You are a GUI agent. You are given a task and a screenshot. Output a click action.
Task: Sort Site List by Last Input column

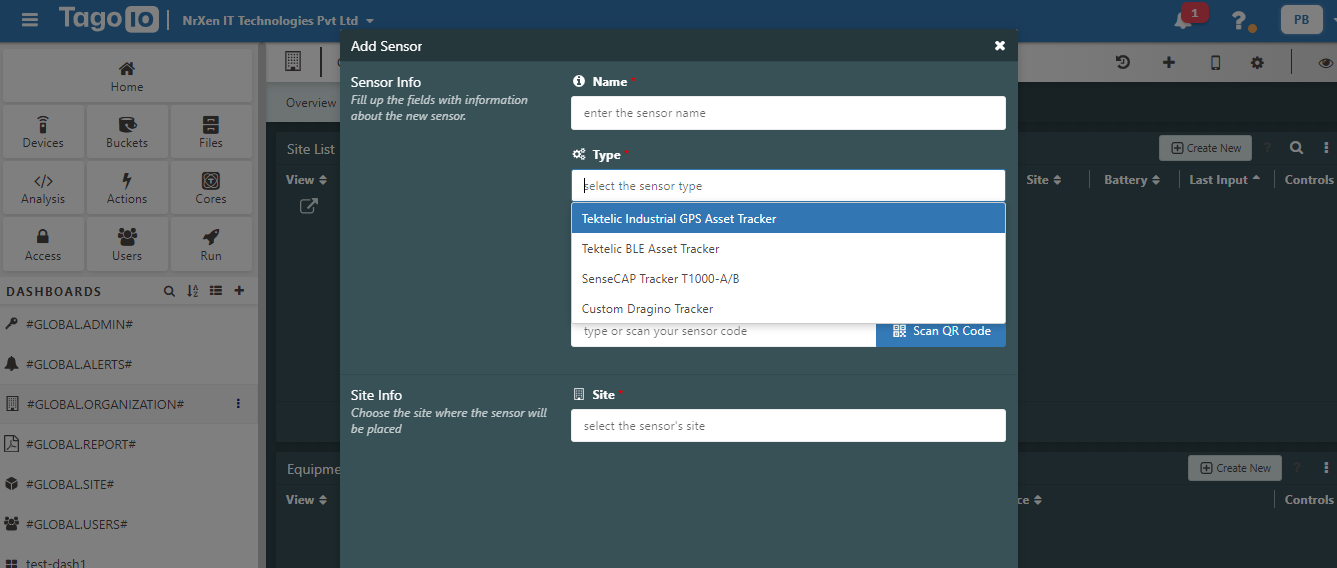[x=1225, y=180]
